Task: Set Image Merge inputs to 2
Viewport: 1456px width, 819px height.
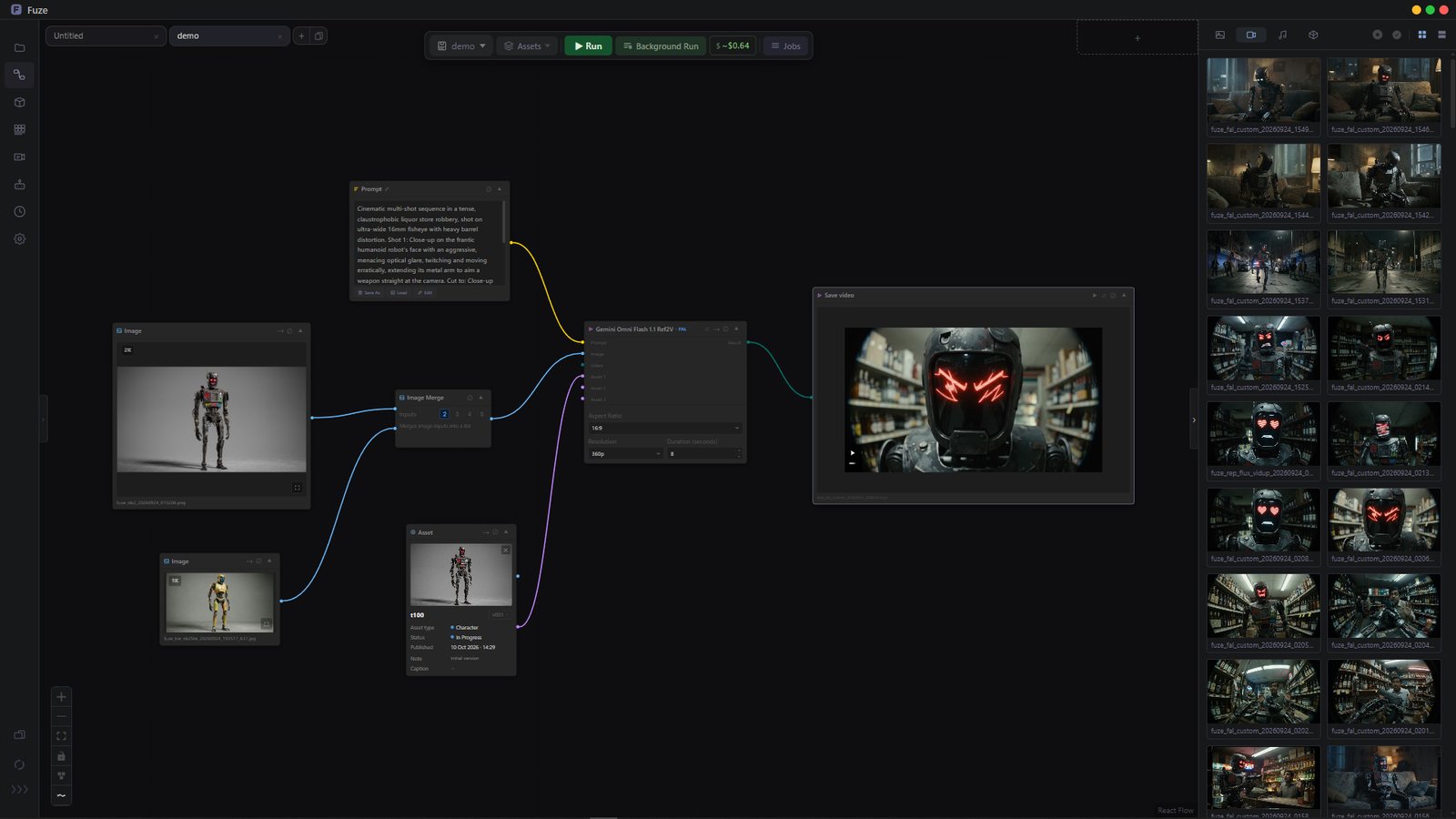Action: (x=444, y=414)
